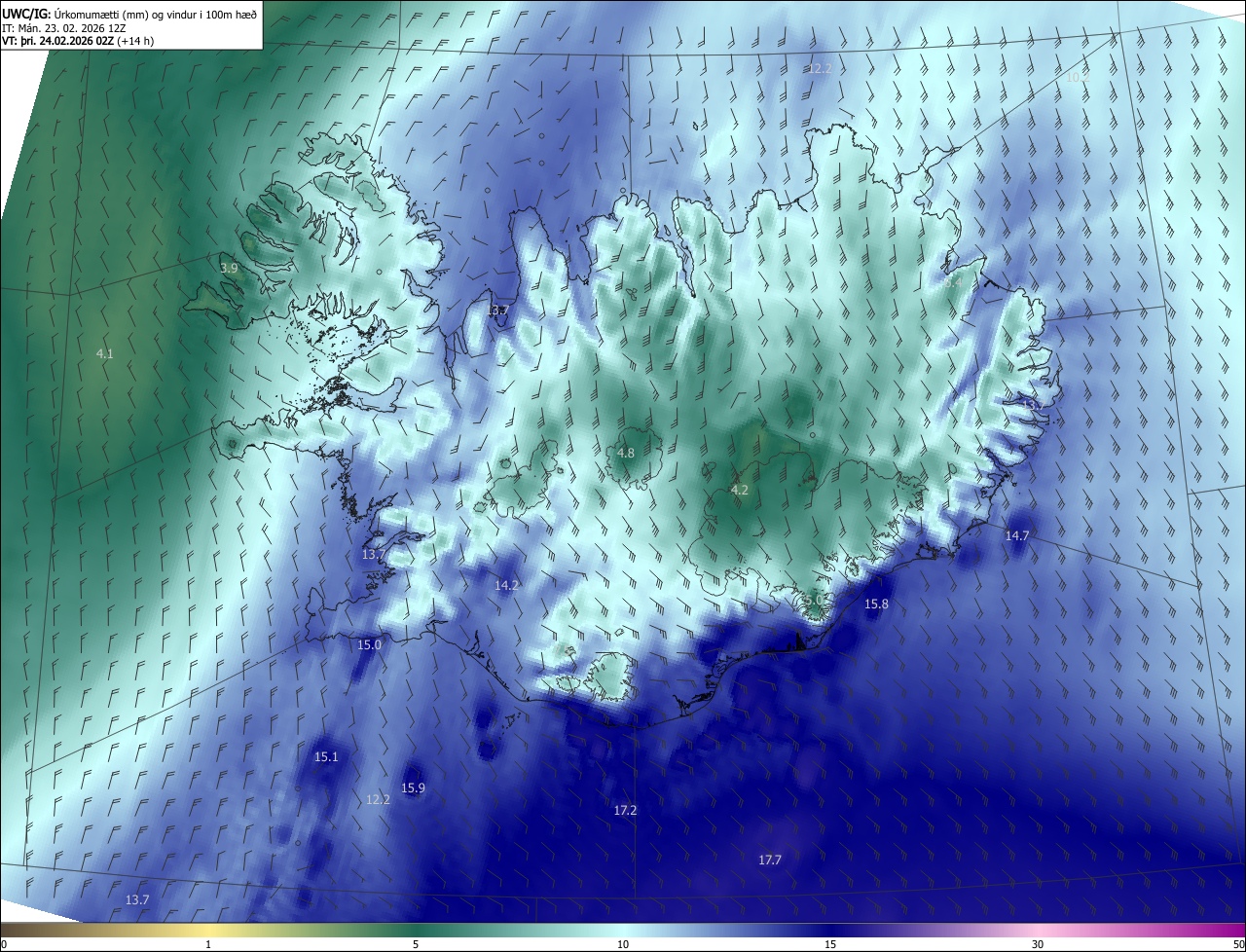Select the 4.1 value over the western sea
Viewport: 1246px width, 952px height.
point(105,353)
